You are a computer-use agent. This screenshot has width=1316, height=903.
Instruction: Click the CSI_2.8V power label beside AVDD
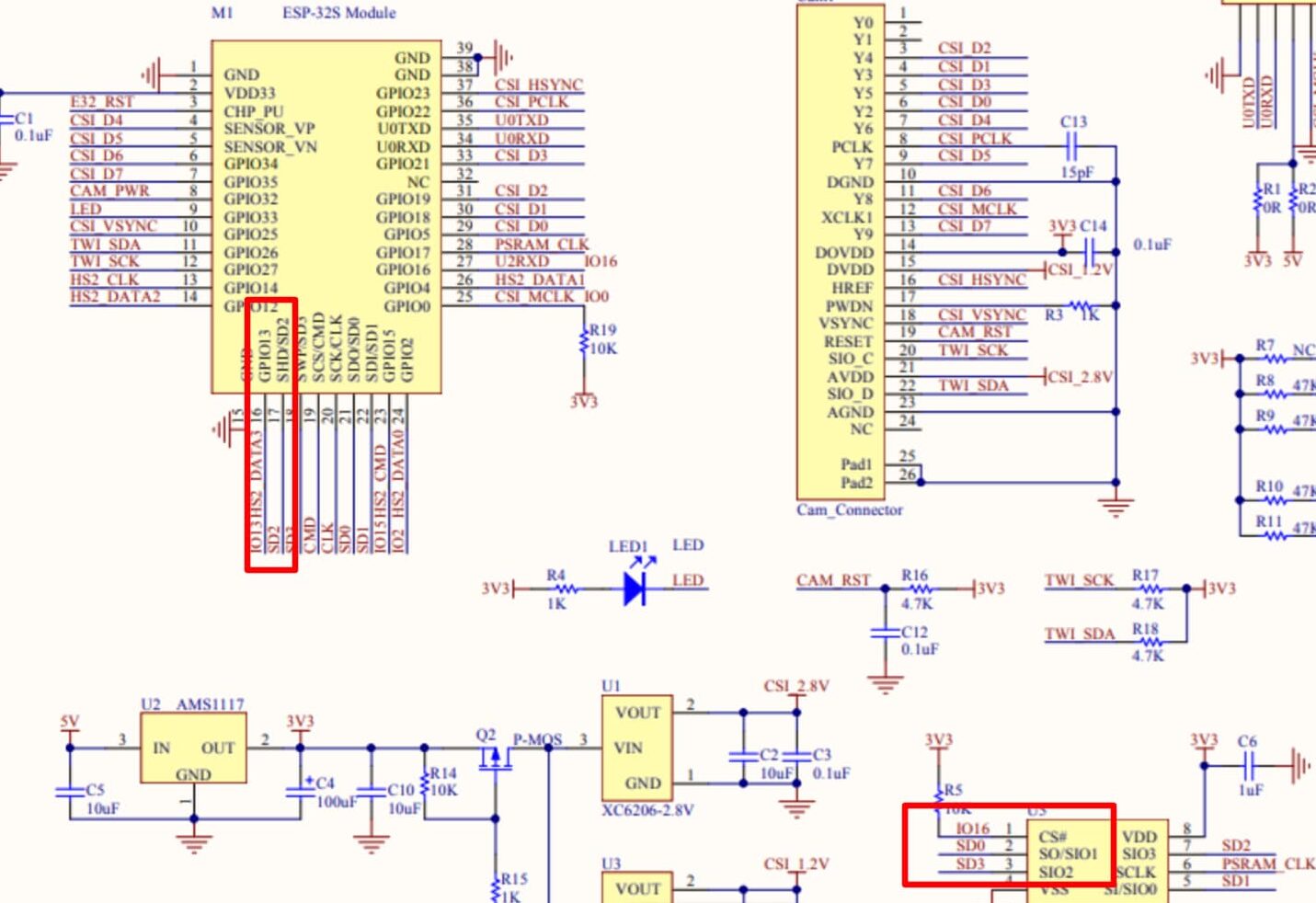pos(1081,376)
